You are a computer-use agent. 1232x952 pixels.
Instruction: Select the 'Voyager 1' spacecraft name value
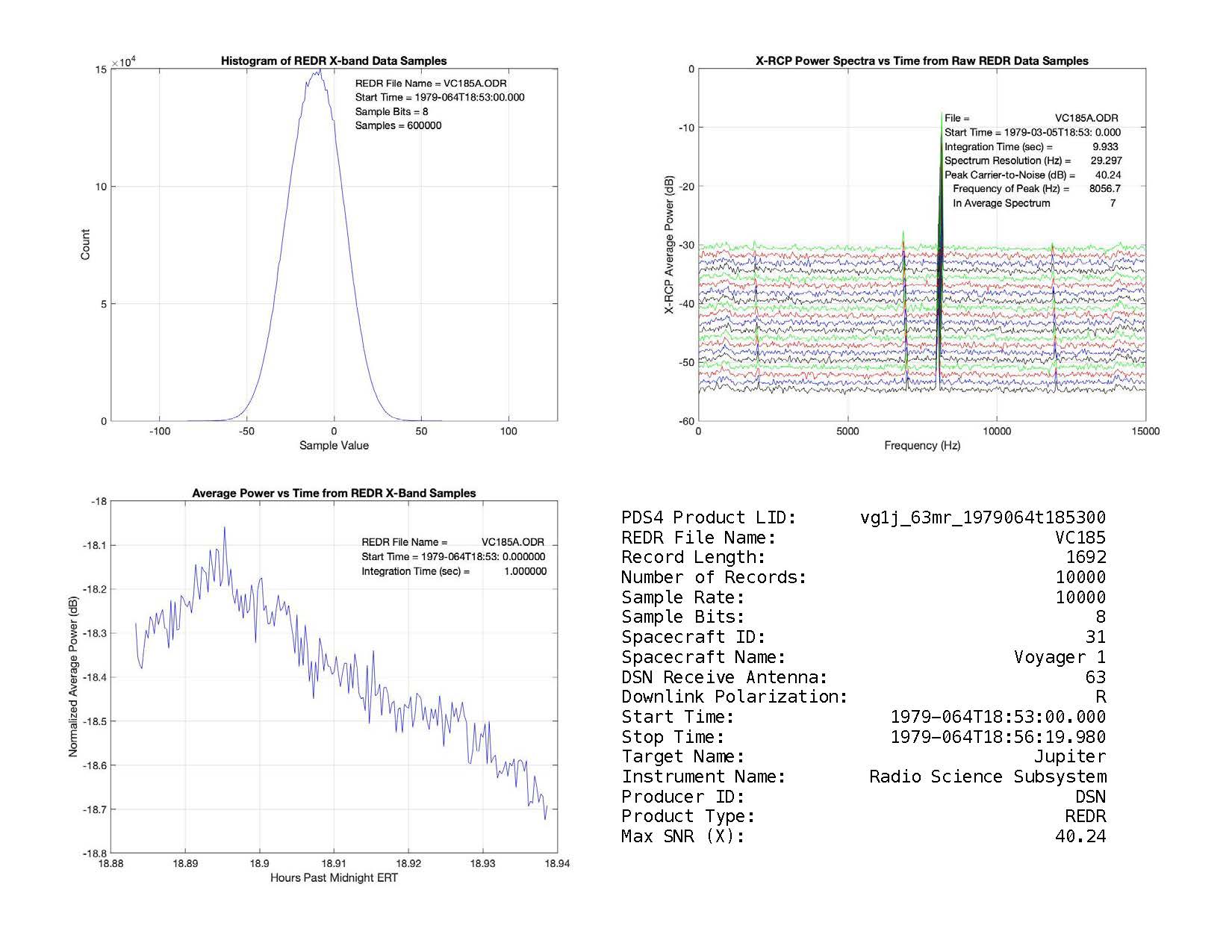point(1060,657)
